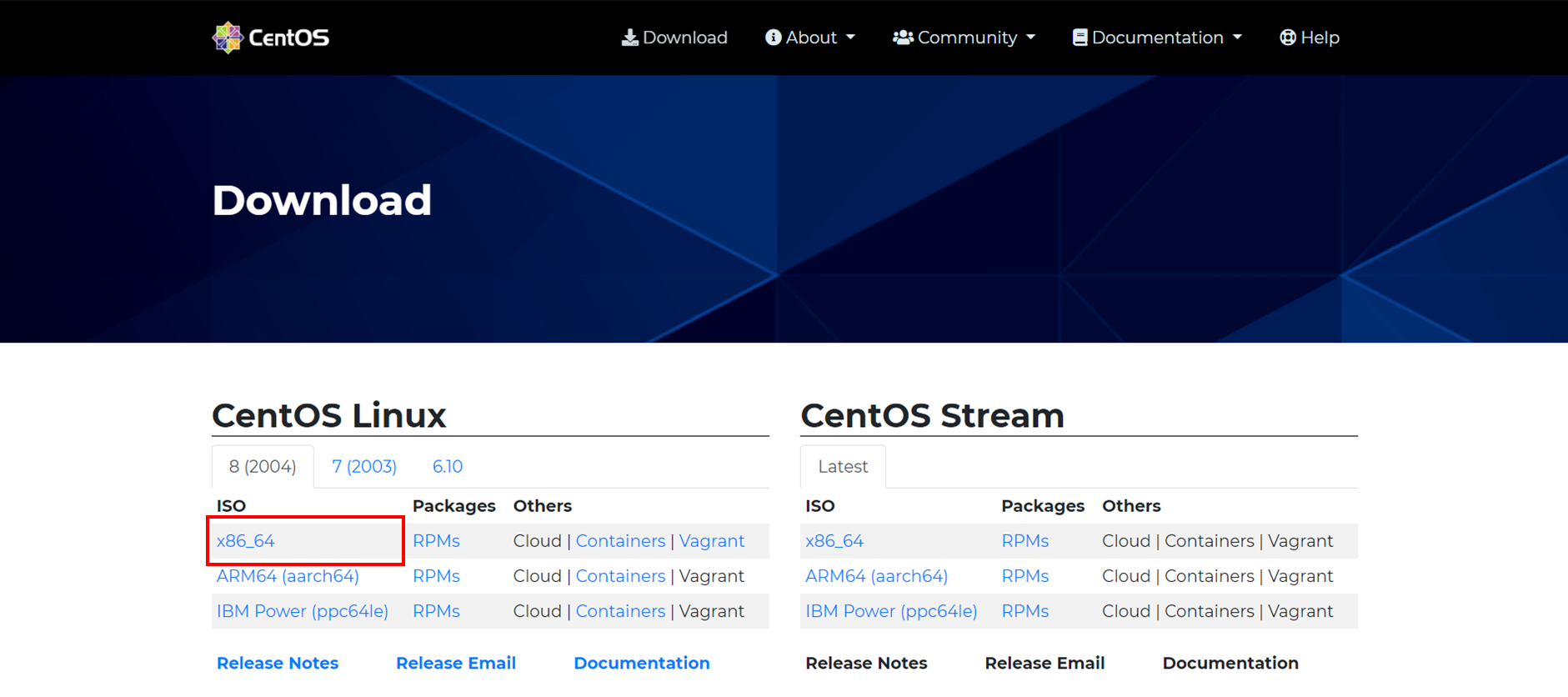Viewport: 1568px width, 697px height.
Task: Open RPMs link in CentOS Linux ARM64 row
Action: click(x=436, y=576)
